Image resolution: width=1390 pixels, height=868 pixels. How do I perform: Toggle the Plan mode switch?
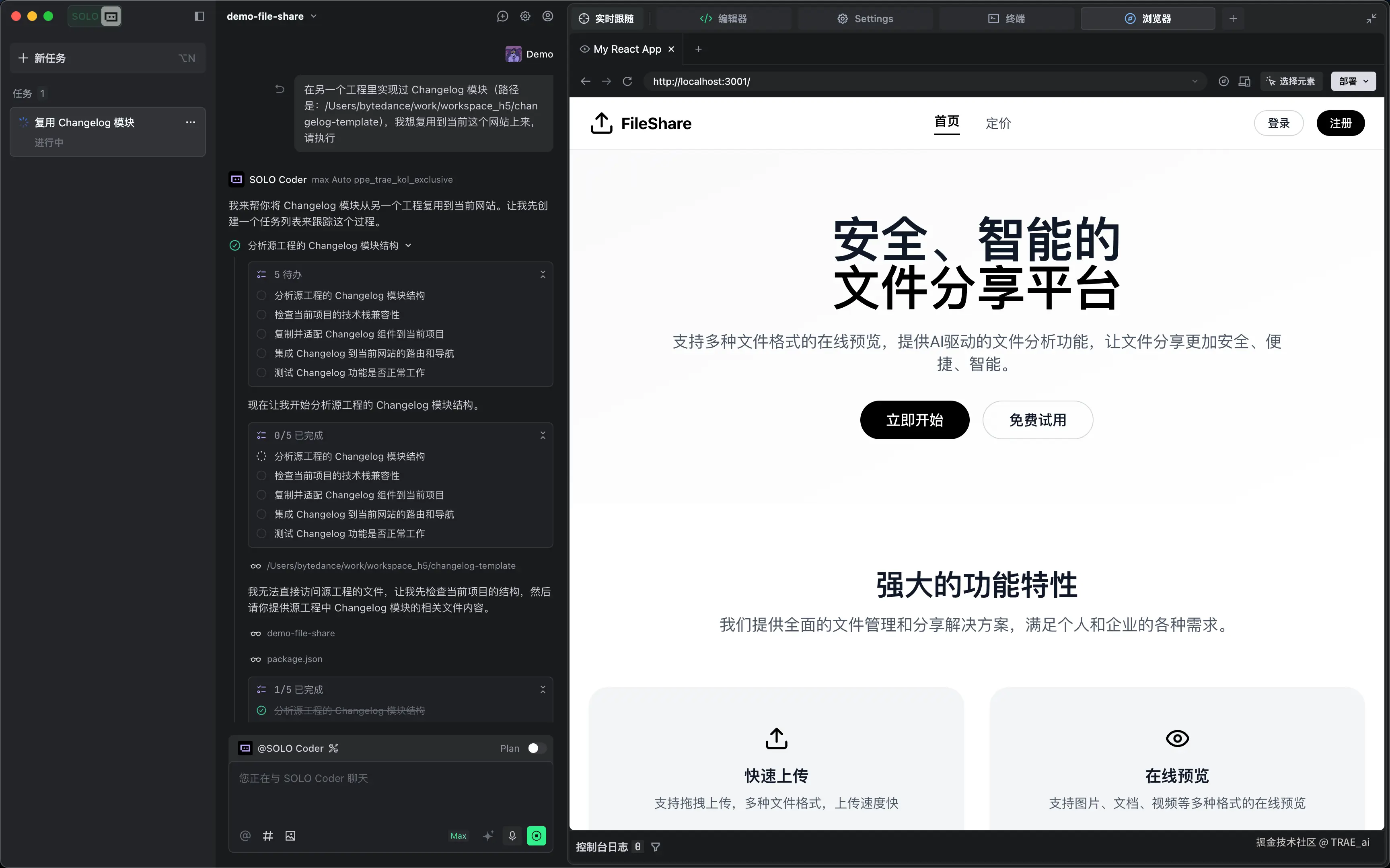click(x=537, y=748)
